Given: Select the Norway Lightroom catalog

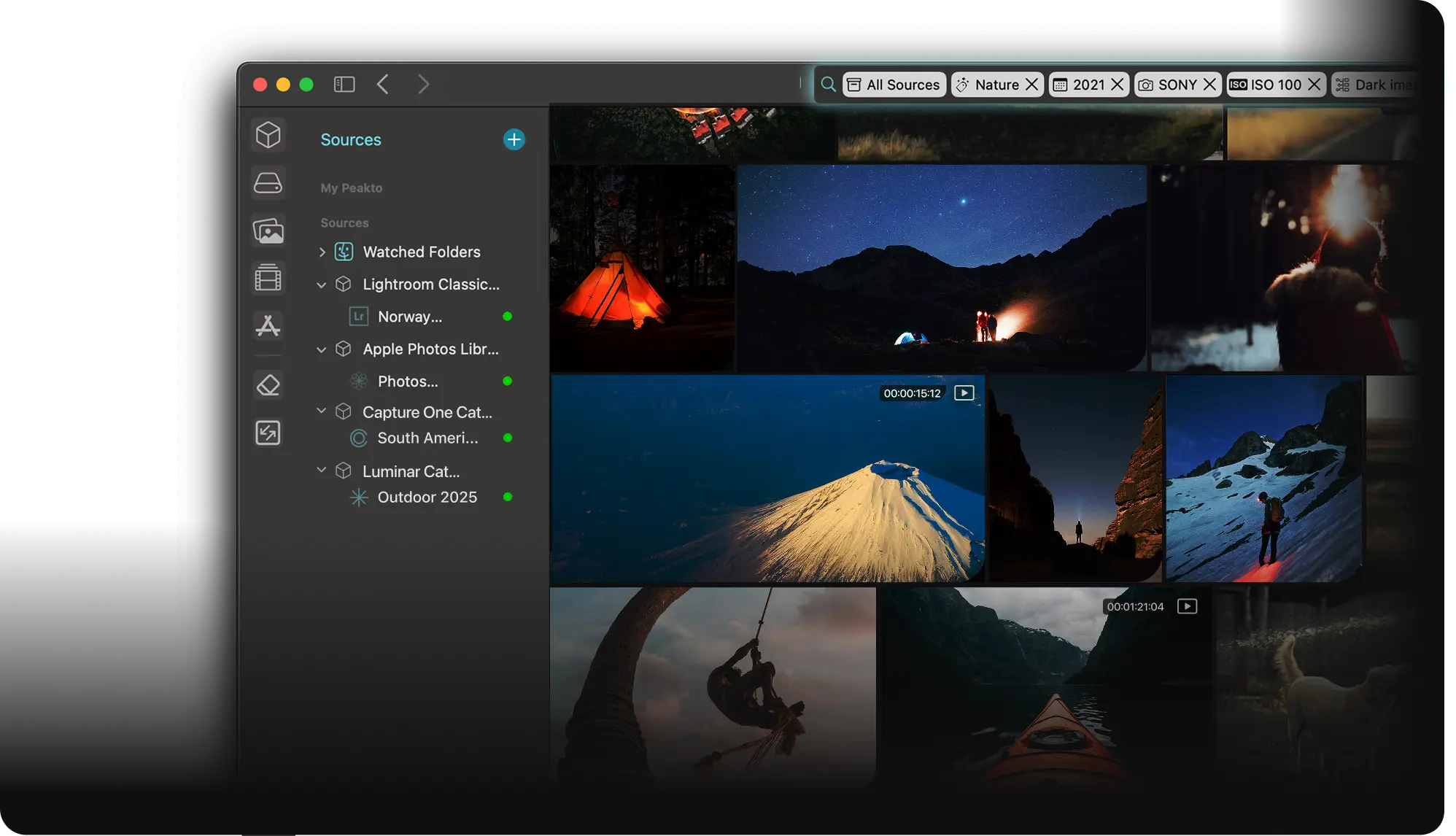Looking at the screenshot, I should [x=409, y=317].
